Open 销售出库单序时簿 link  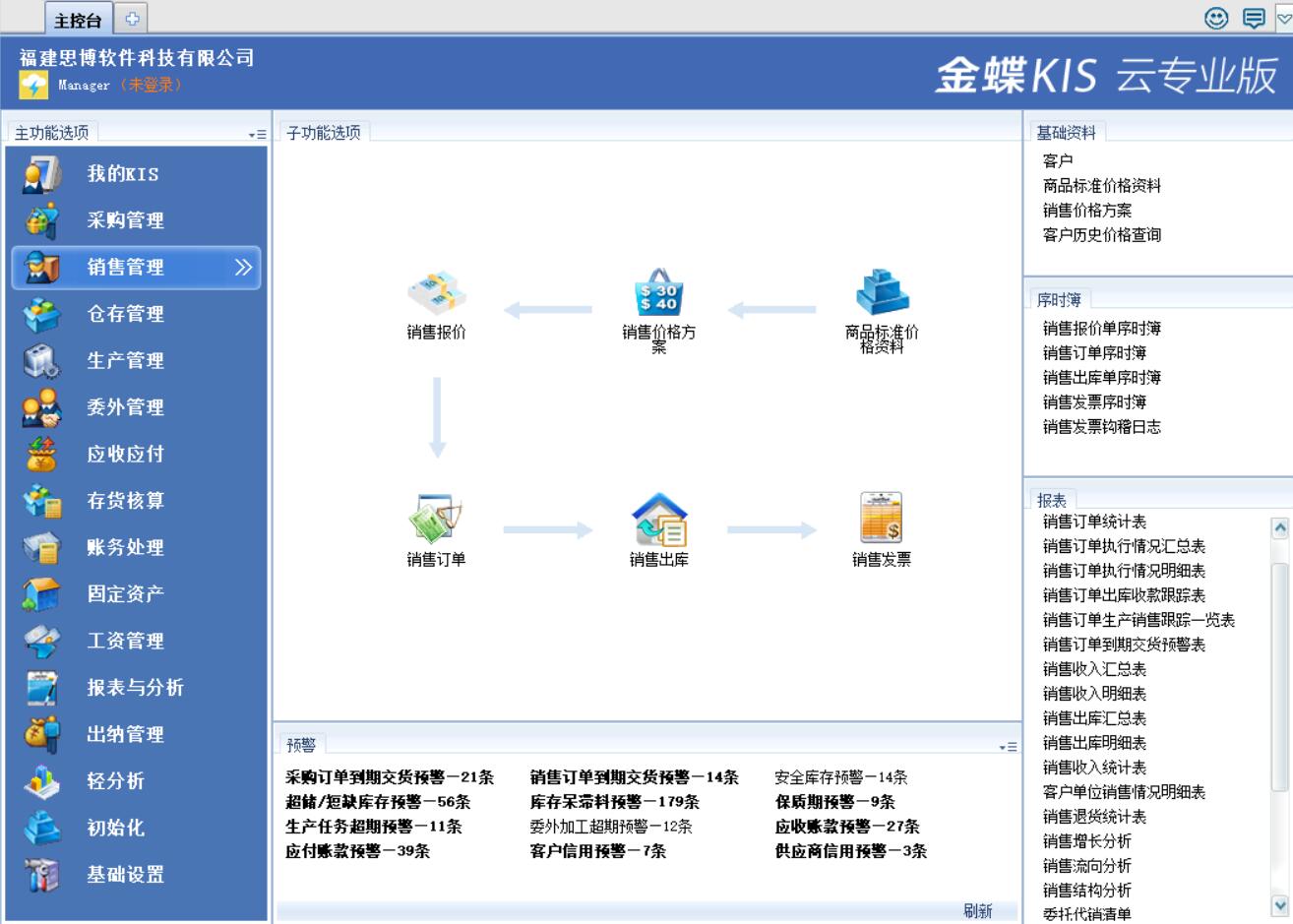[1102, 377]
